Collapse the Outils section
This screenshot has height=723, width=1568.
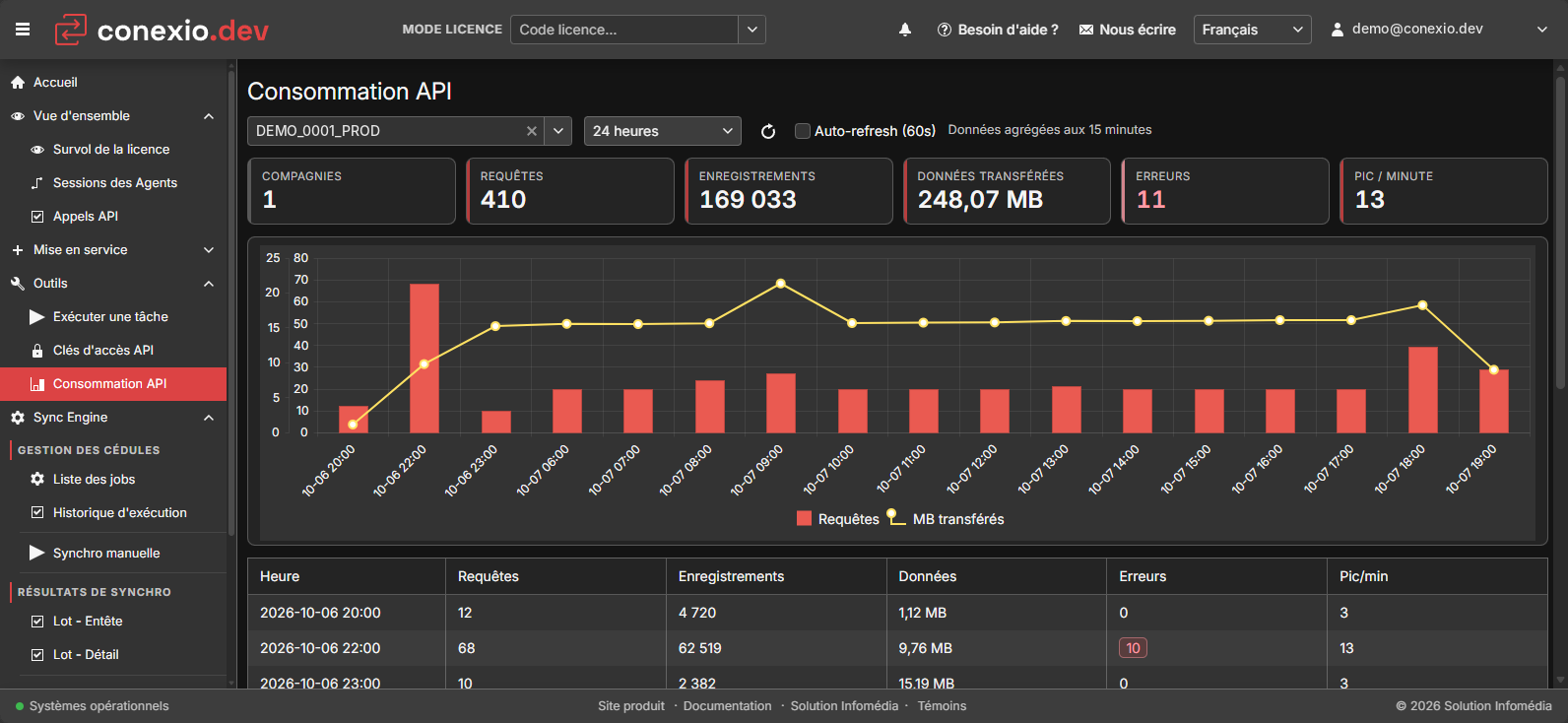(209, 284)
